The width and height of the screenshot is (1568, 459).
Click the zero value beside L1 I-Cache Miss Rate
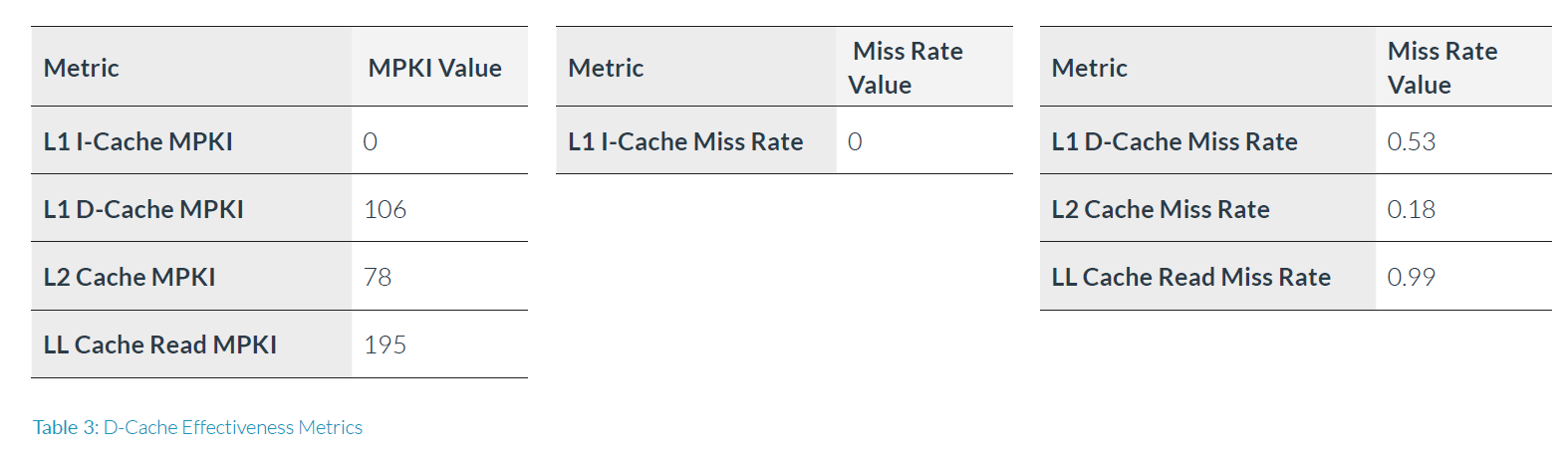tap(855, 141)
